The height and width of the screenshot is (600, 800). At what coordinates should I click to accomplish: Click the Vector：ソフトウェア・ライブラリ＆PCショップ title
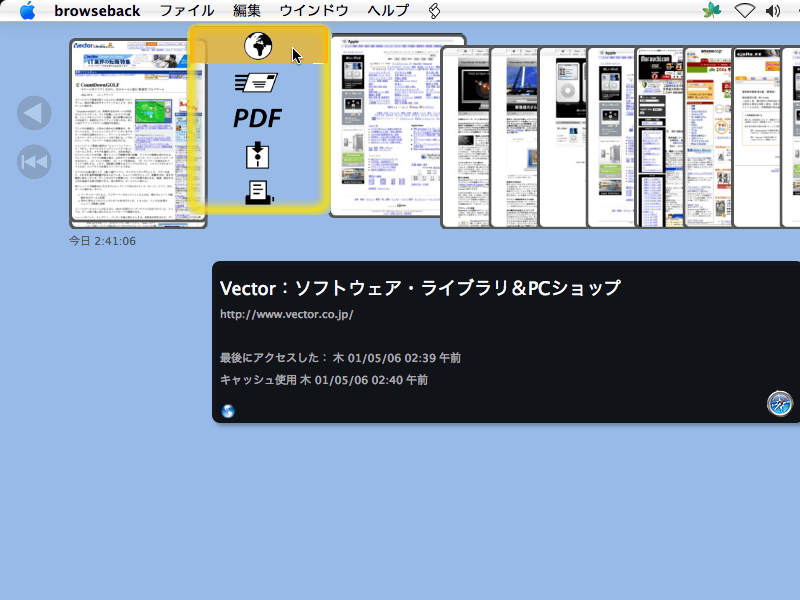click(420, 288)
